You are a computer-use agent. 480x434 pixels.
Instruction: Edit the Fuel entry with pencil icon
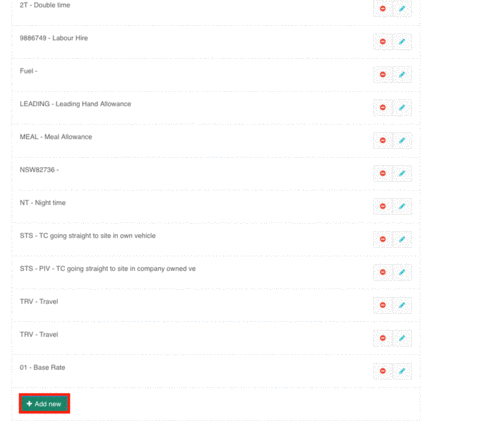402,74
